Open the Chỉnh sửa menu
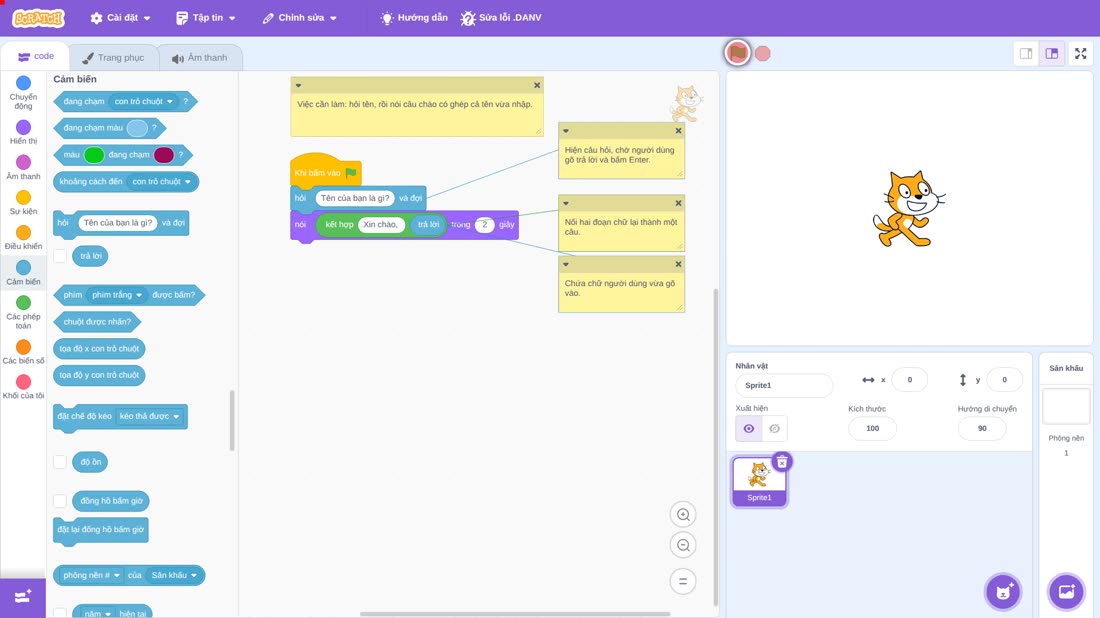 300,18
